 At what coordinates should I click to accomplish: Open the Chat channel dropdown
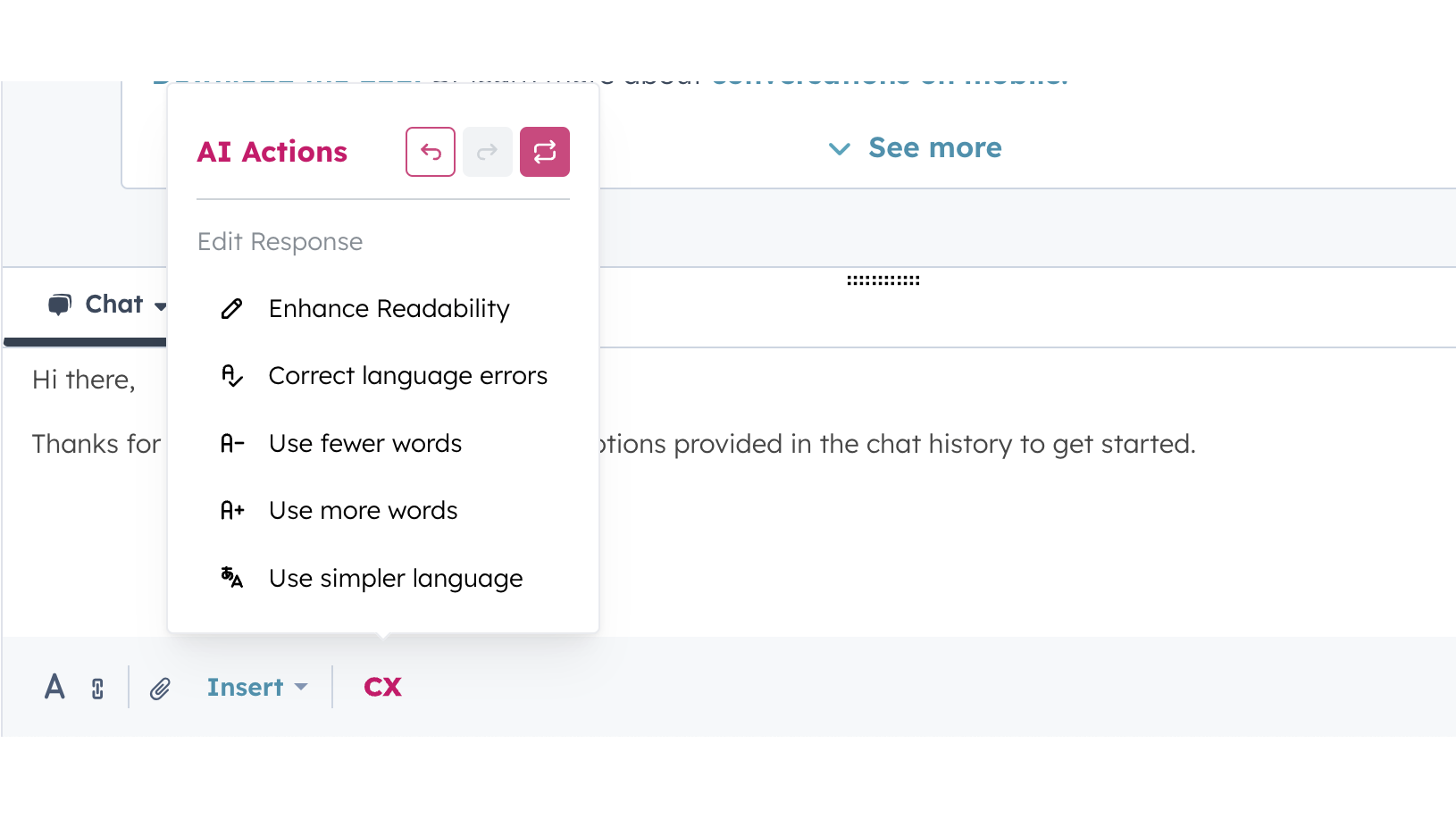(x=107, y=305)
